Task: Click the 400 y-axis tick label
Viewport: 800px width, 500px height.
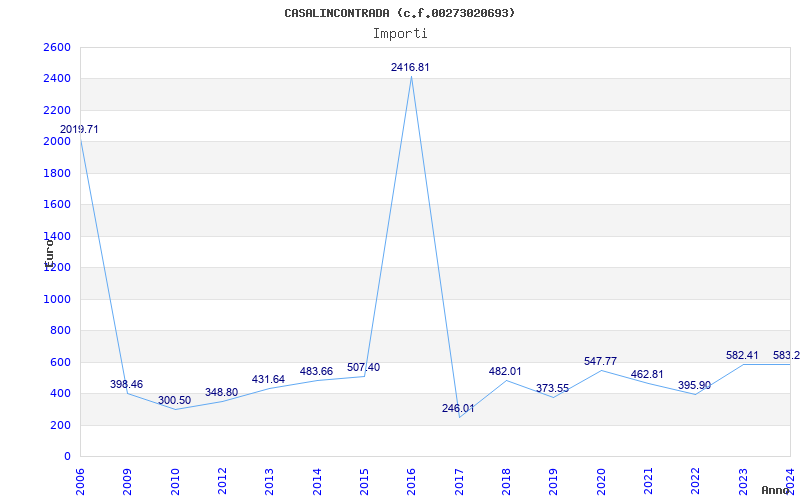Action: (x=60, y=394)
